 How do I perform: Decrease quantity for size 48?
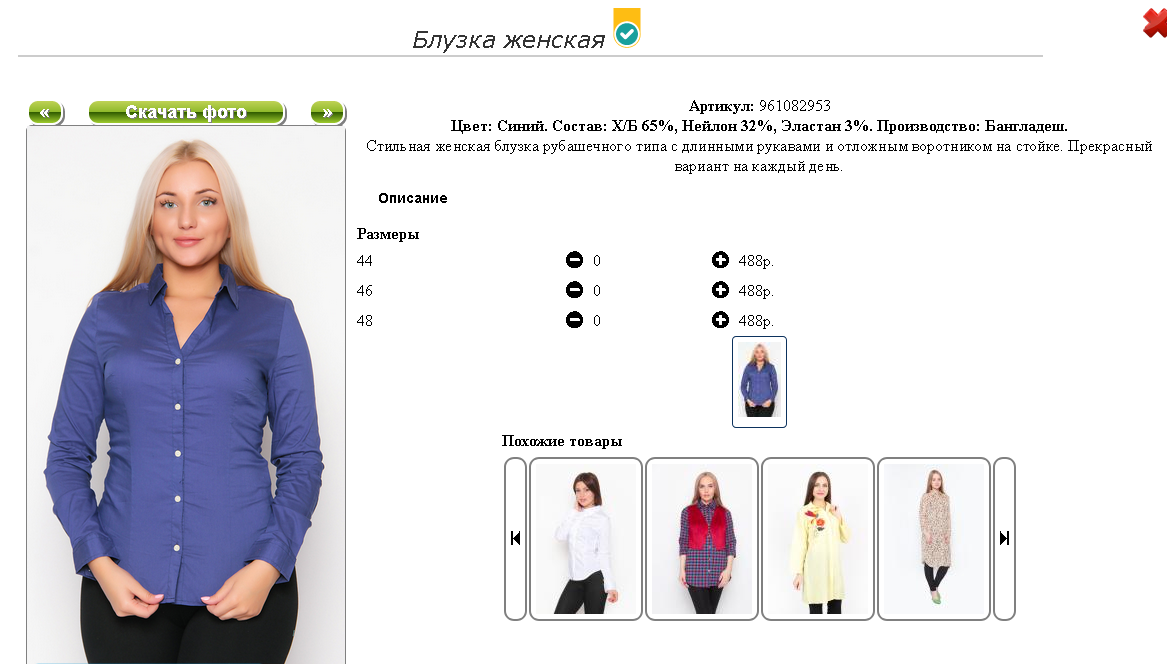click(574, 320)
